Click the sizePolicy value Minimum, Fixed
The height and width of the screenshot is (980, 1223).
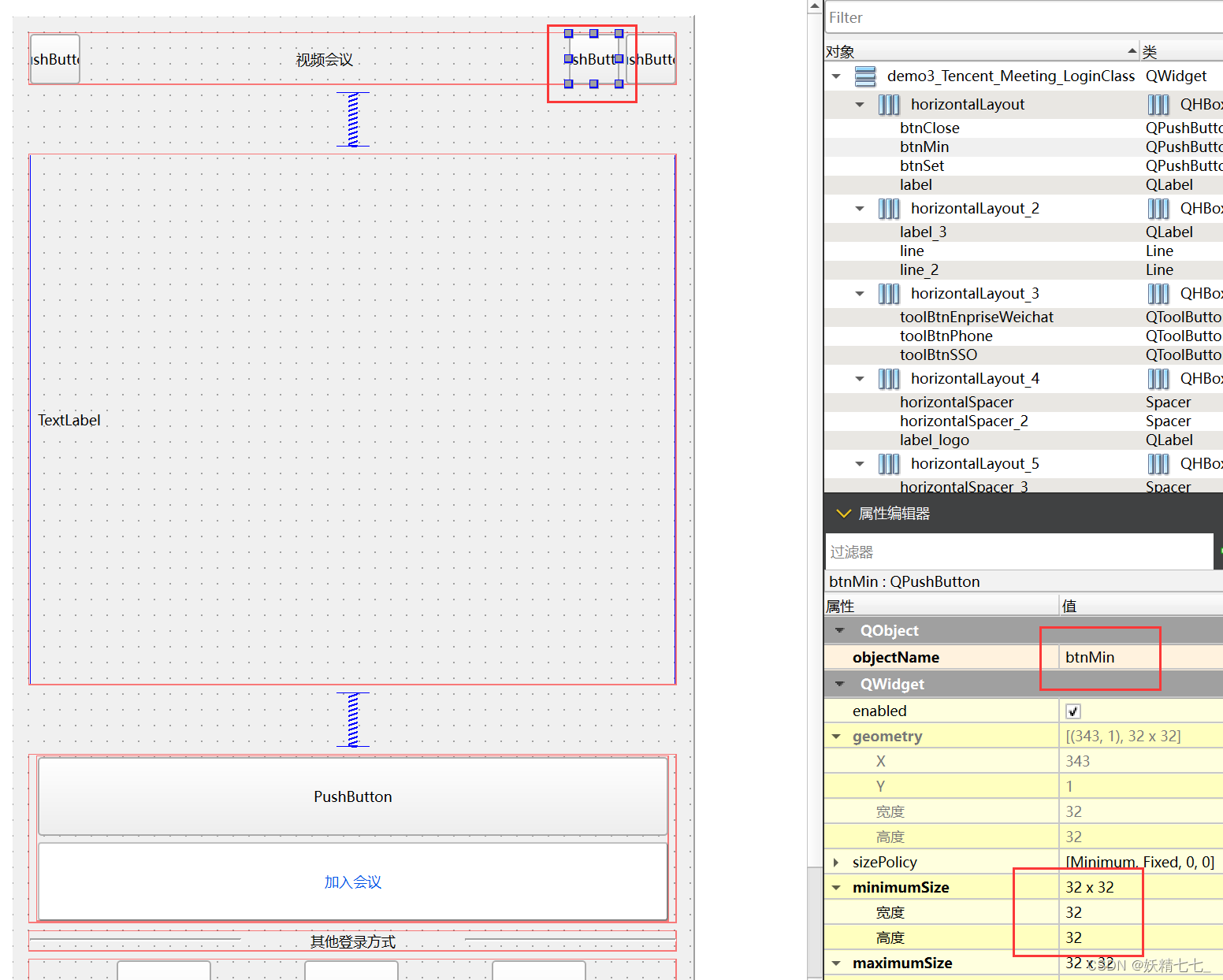coord(1140,863)
